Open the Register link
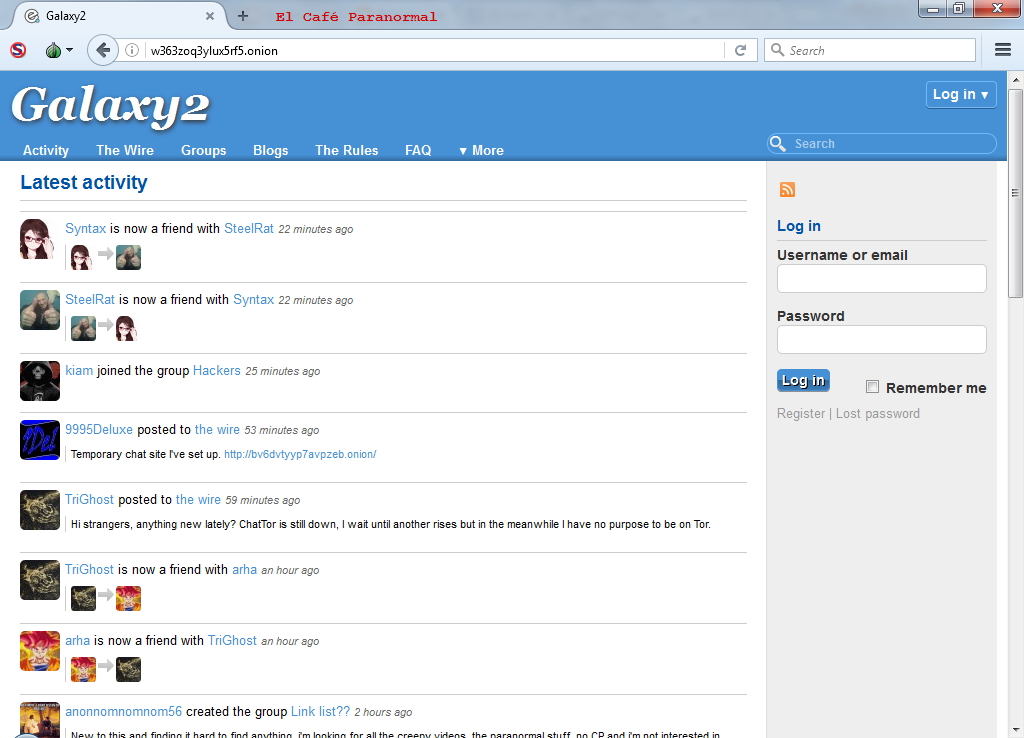 (x=801, y=413)
